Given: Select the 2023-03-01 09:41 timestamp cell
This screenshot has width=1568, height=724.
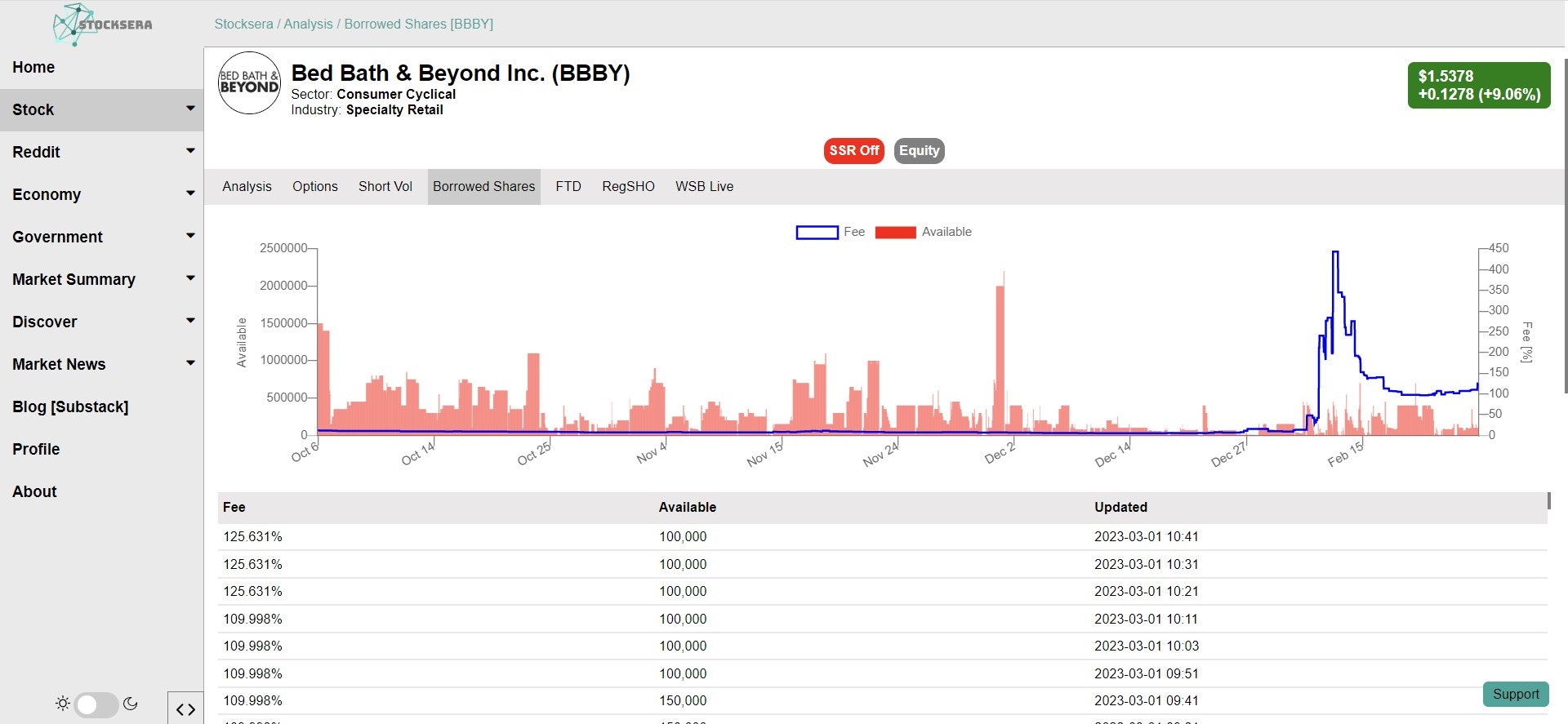Looking at the screenshot, I should click(1147, 700).
